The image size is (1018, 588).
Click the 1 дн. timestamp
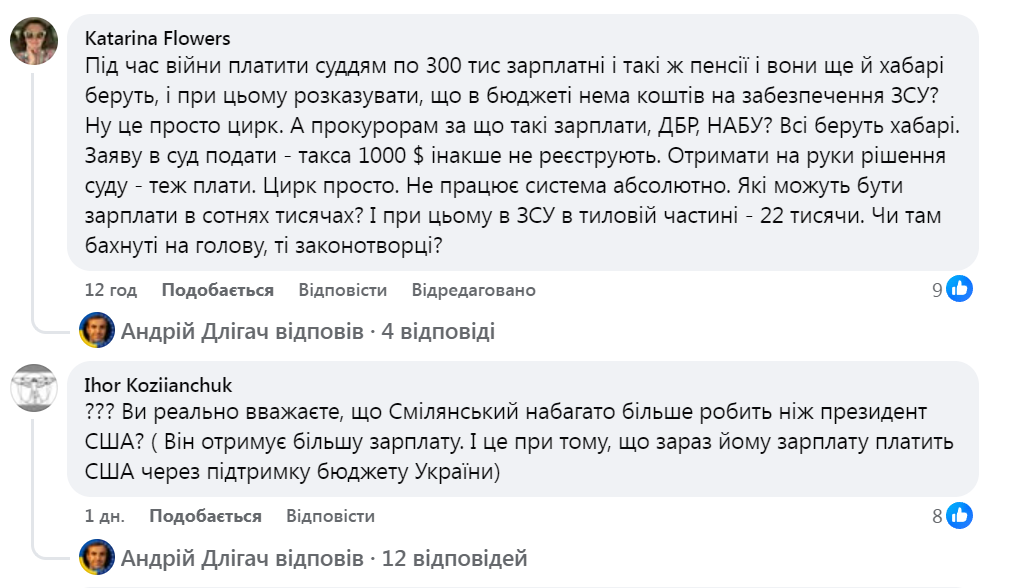tap(105, 516)
